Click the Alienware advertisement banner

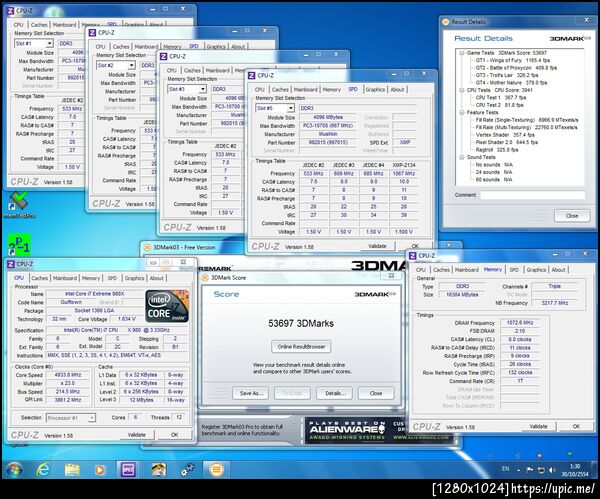[x=379, y=431]
